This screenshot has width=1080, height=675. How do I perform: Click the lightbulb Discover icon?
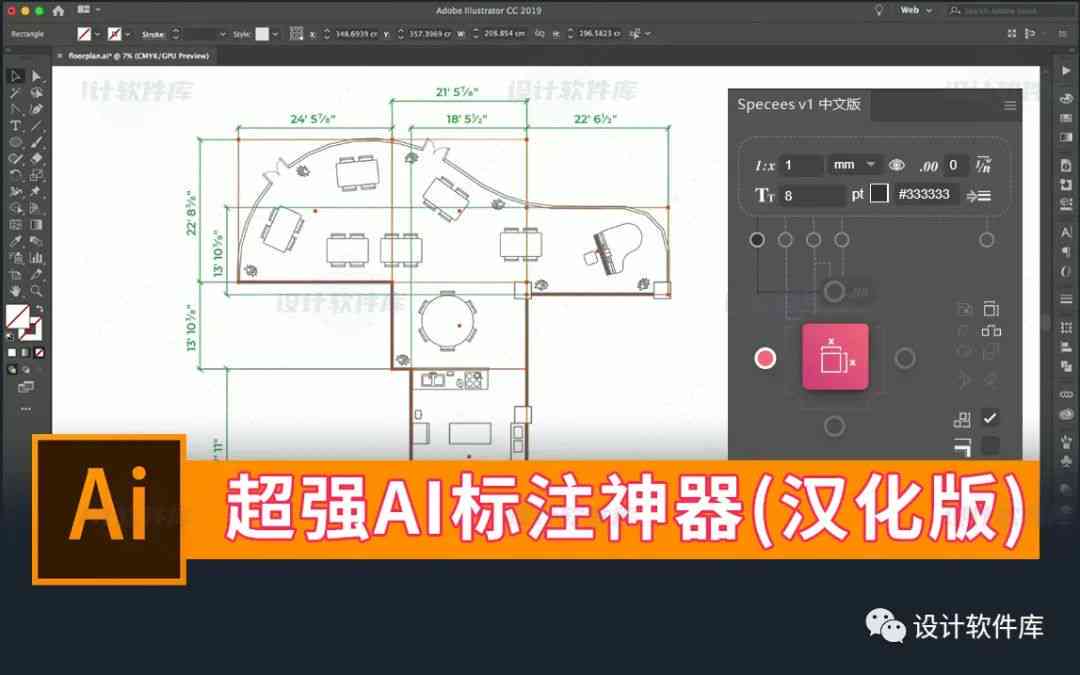tap(879, 10)
